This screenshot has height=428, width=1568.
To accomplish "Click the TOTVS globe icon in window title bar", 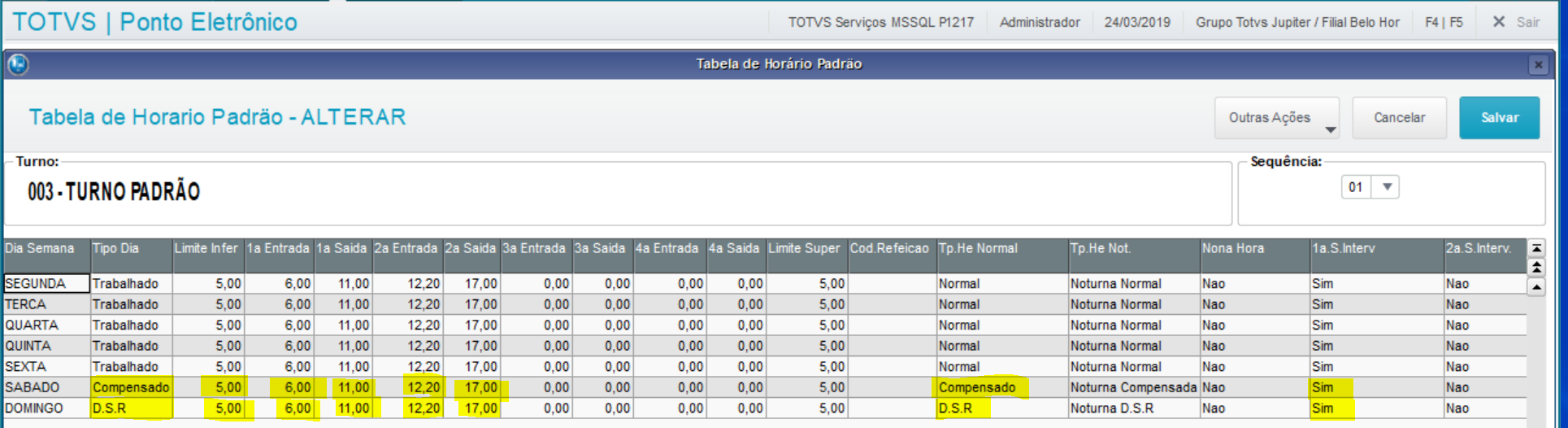I will coord(18,64).
